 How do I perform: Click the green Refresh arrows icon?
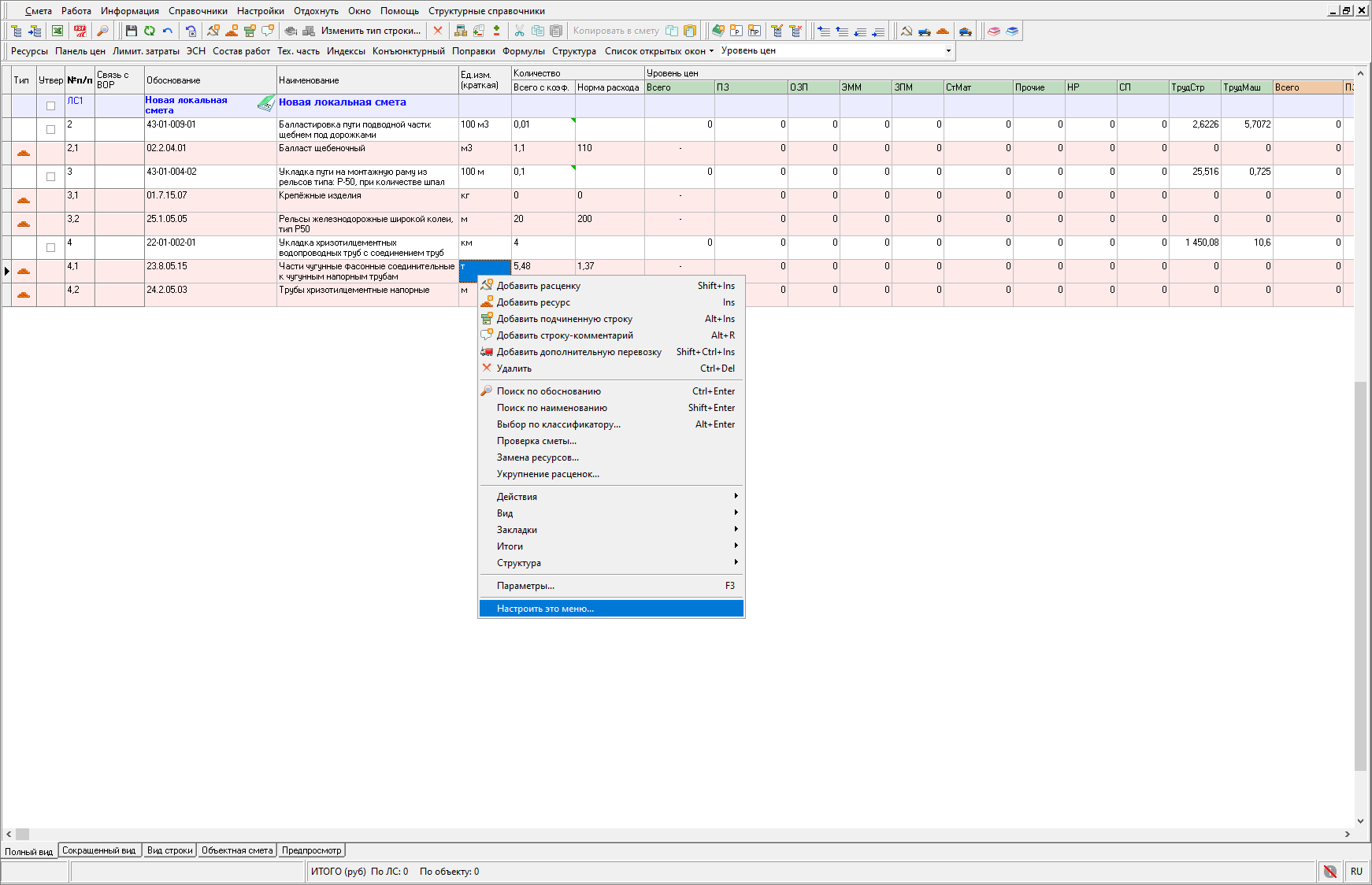tap(149, 31)
